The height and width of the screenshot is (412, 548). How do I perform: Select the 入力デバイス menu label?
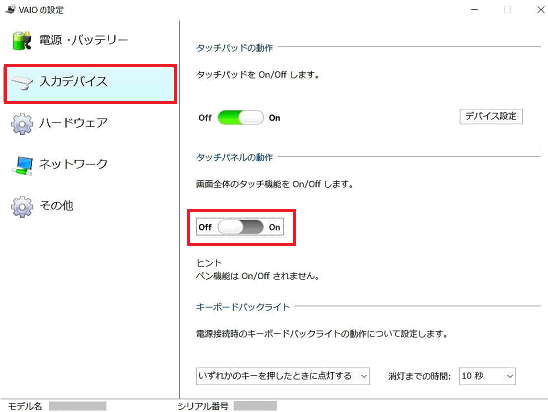click(x=73, y=81)
